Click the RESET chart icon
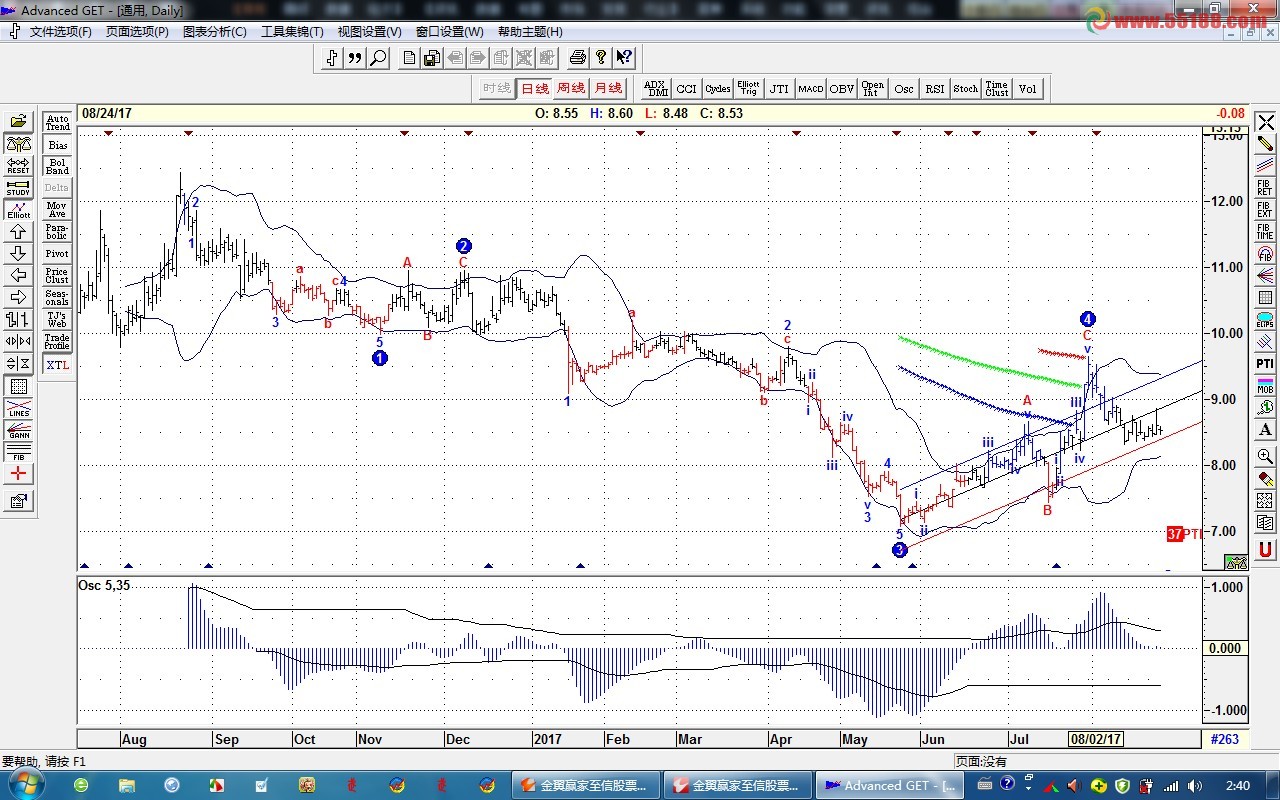Screen dimensions: 1280x800 (x=18, y=166)
